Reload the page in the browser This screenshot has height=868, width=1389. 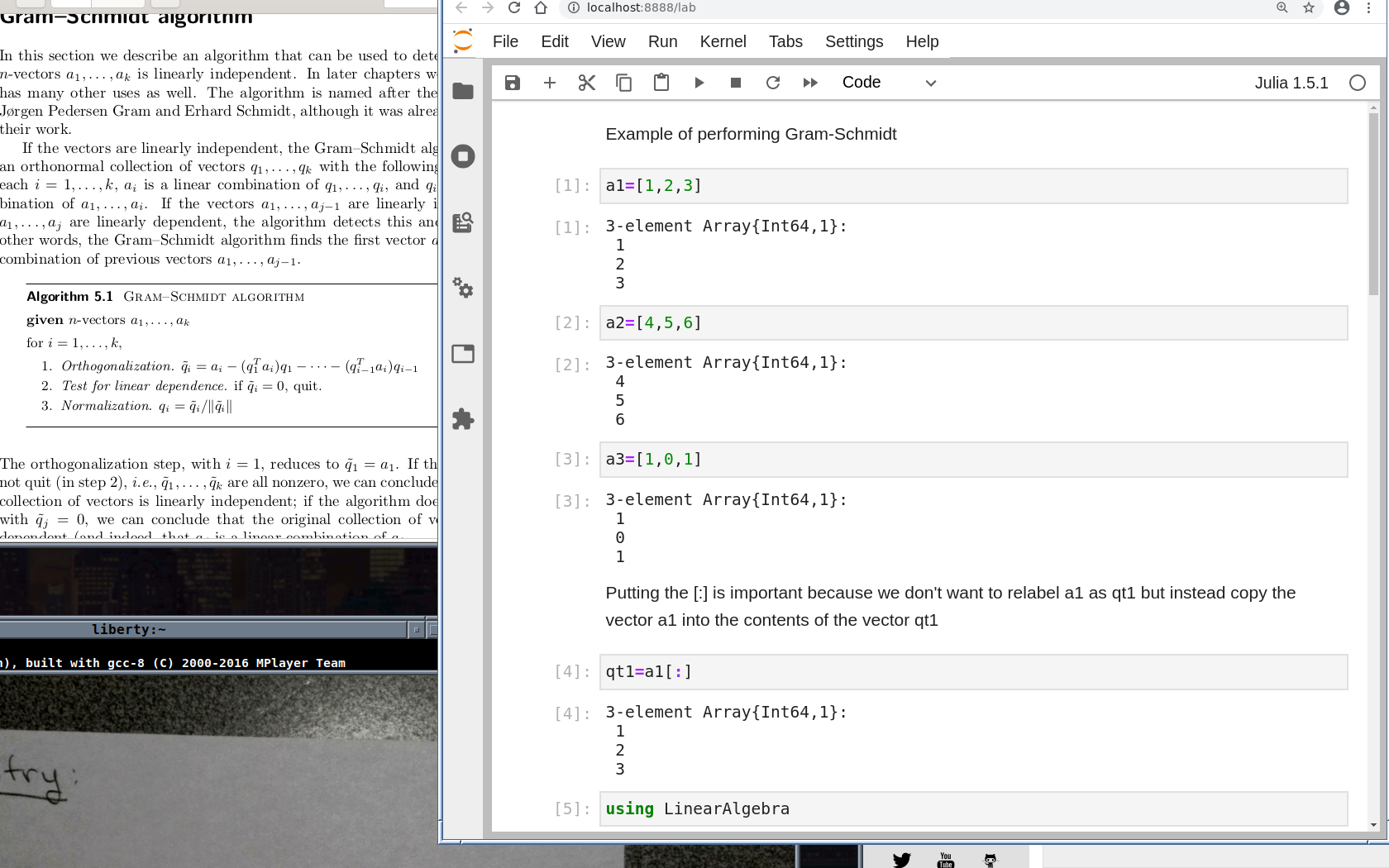(514, 8)
